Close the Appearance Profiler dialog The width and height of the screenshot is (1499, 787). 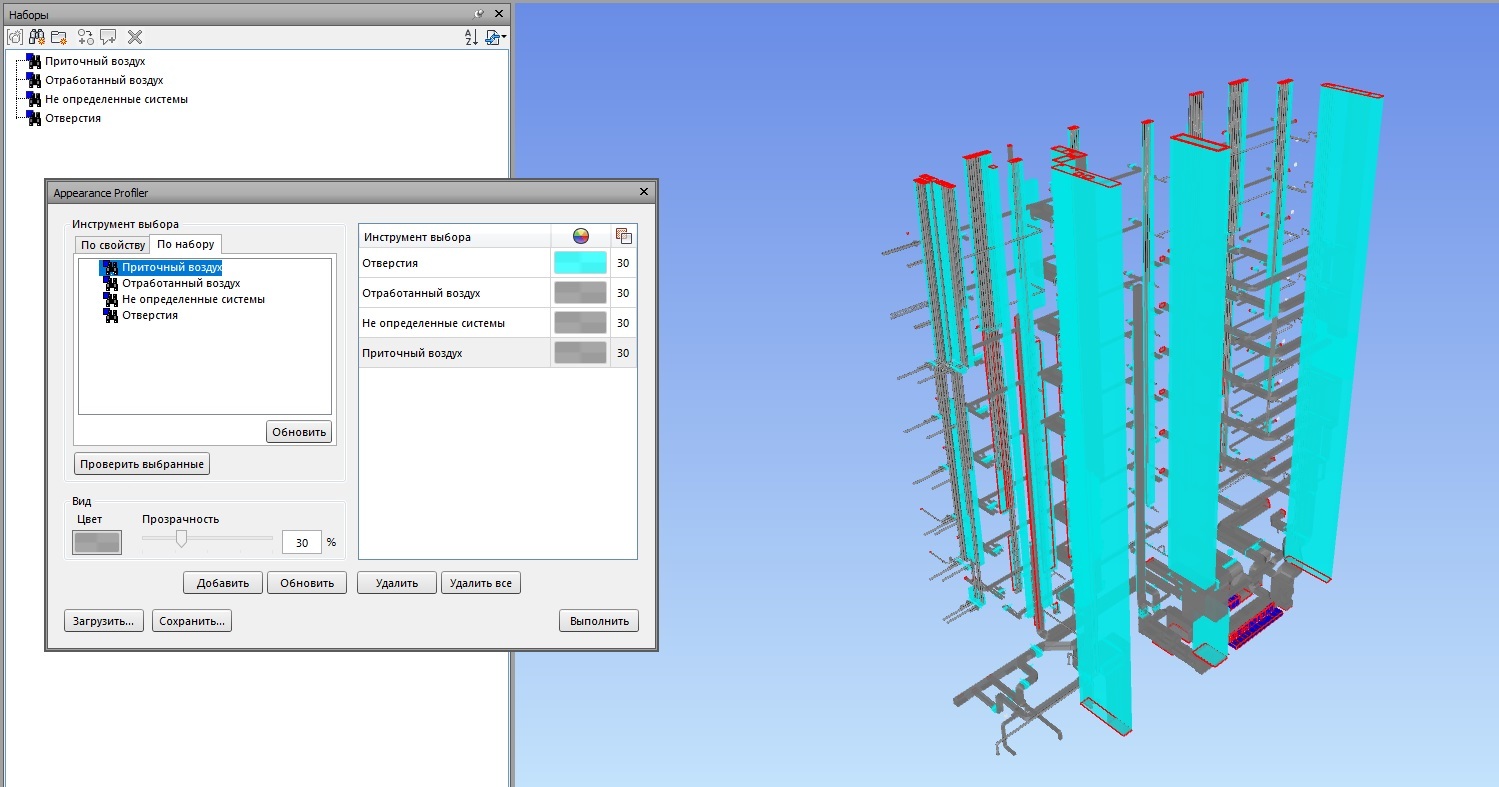pyautogui.click(x=644, y=192)
